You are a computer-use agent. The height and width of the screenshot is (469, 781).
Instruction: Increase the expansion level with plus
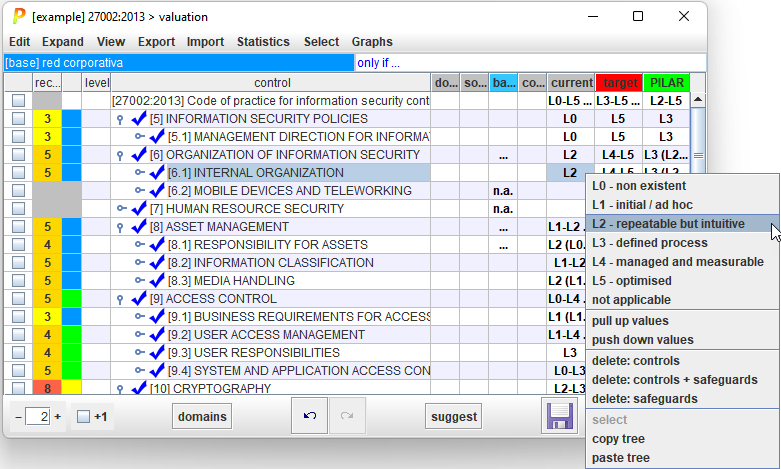tap(57, 416)
